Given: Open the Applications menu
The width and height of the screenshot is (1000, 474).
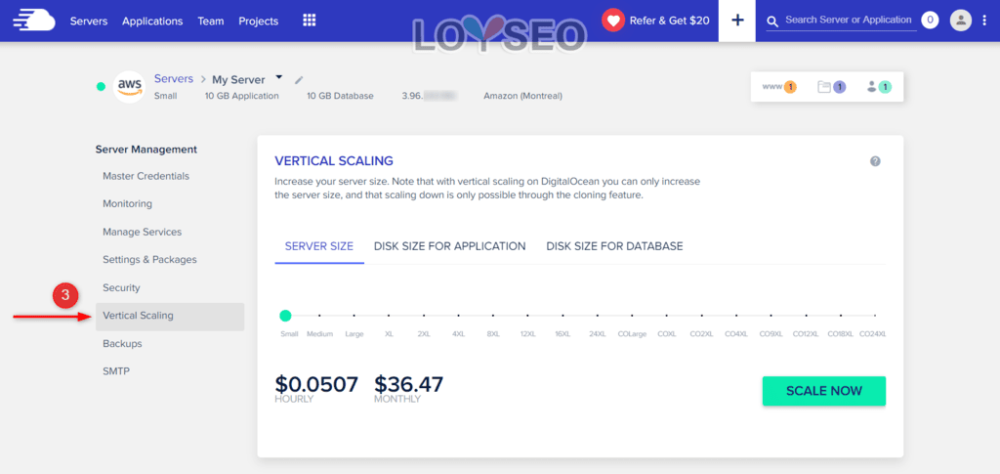Looking at the screenshot, I should 152,21.
